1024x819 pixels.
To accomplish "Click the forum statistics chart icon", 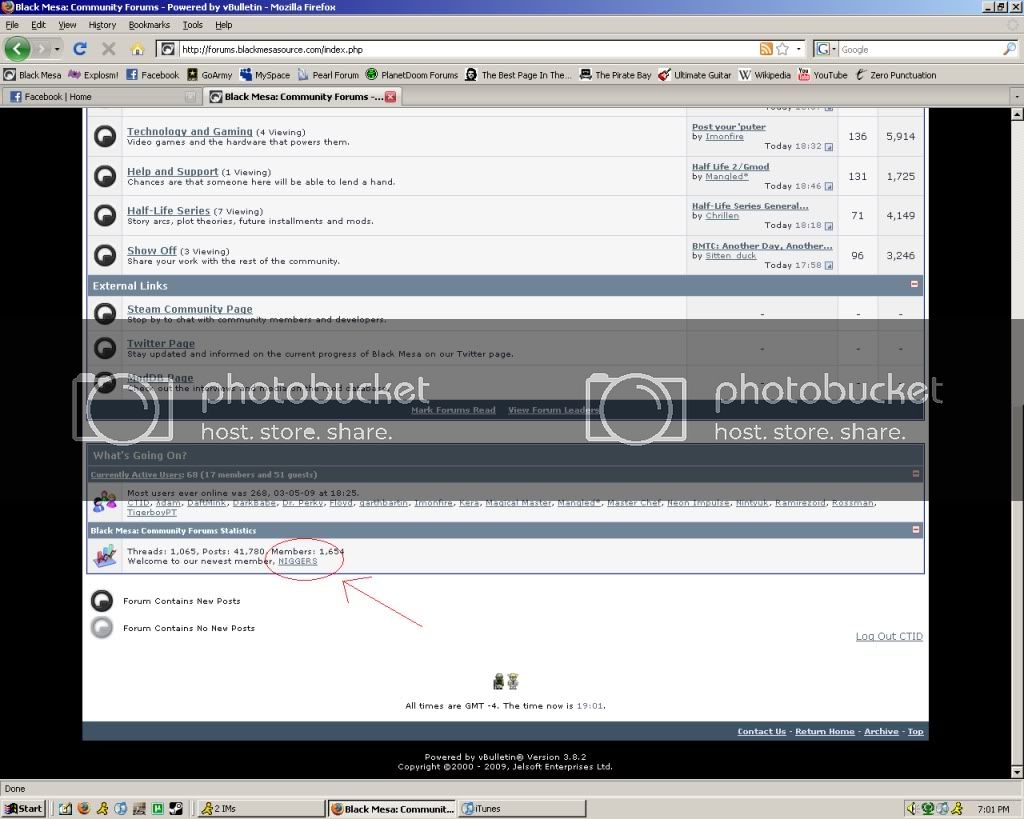I will pos(105,556).
